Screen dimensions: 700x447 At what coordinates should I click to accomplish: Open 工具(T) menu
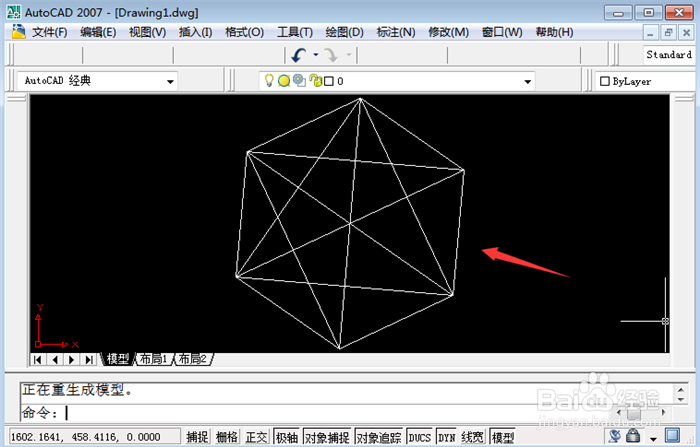pyautogui.click(x=295, y=32)
